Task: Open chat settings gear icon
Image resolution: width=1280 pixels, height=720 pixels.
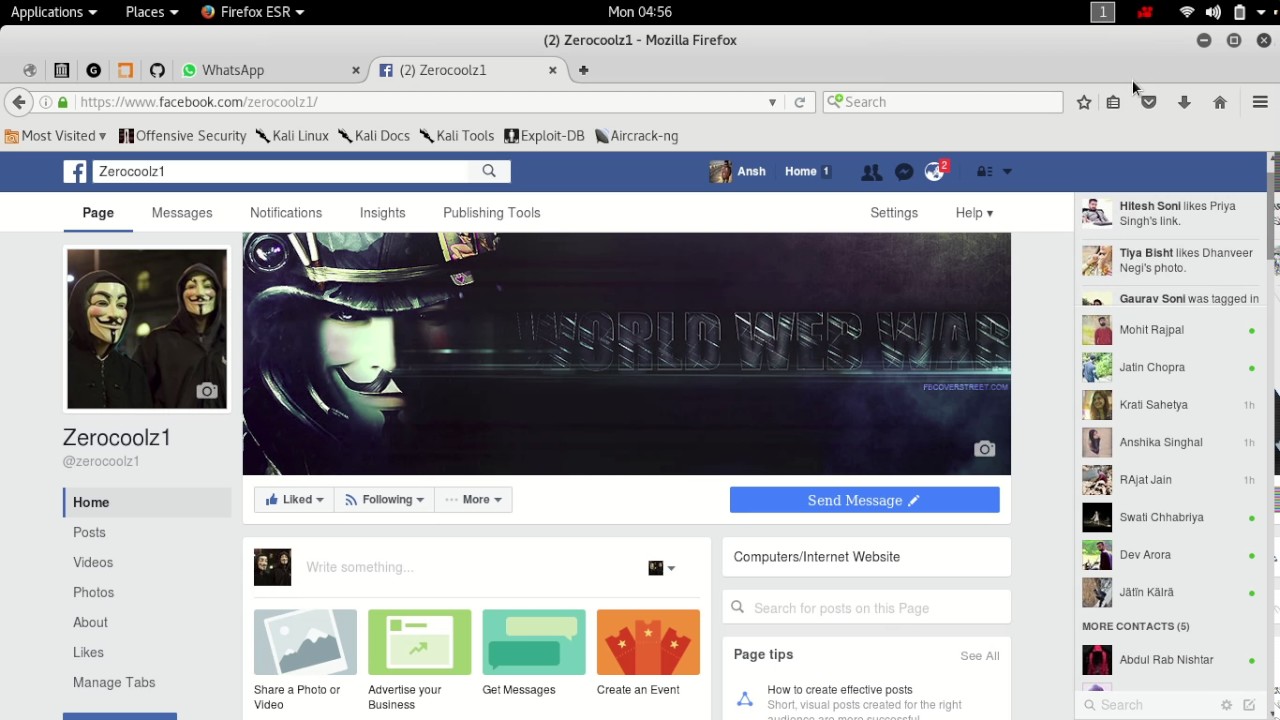Action: (x=1227, y=705)
